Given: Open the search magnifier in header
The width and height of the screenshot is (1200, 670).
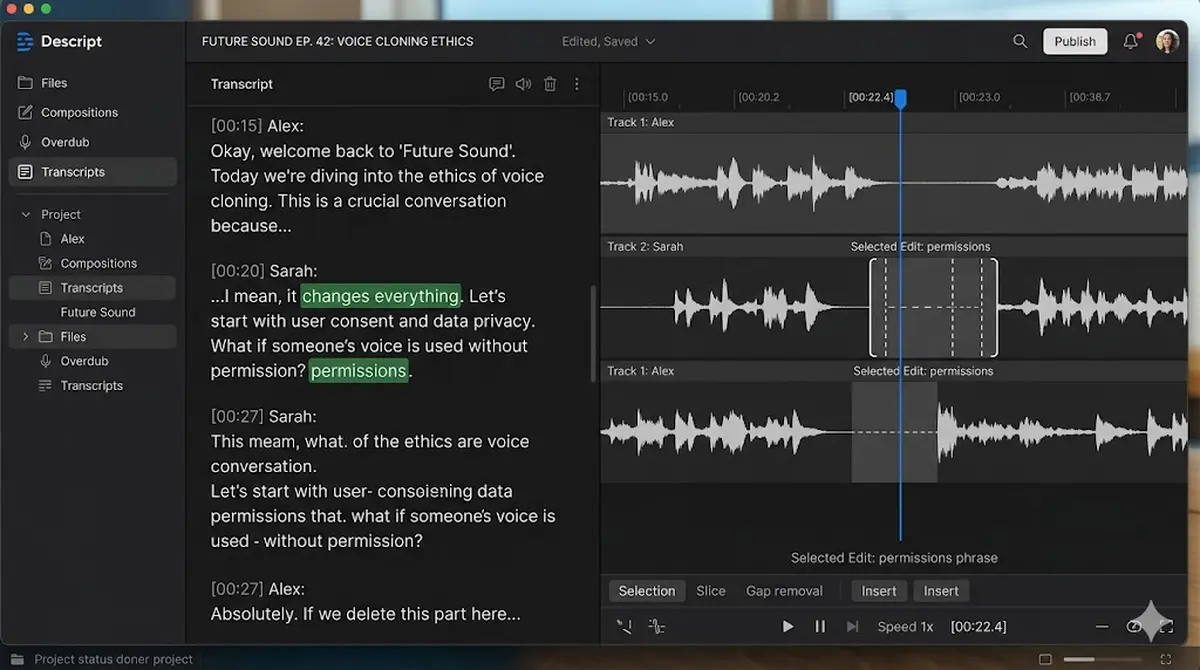Looking at the screenshot, I should 1020,41.
